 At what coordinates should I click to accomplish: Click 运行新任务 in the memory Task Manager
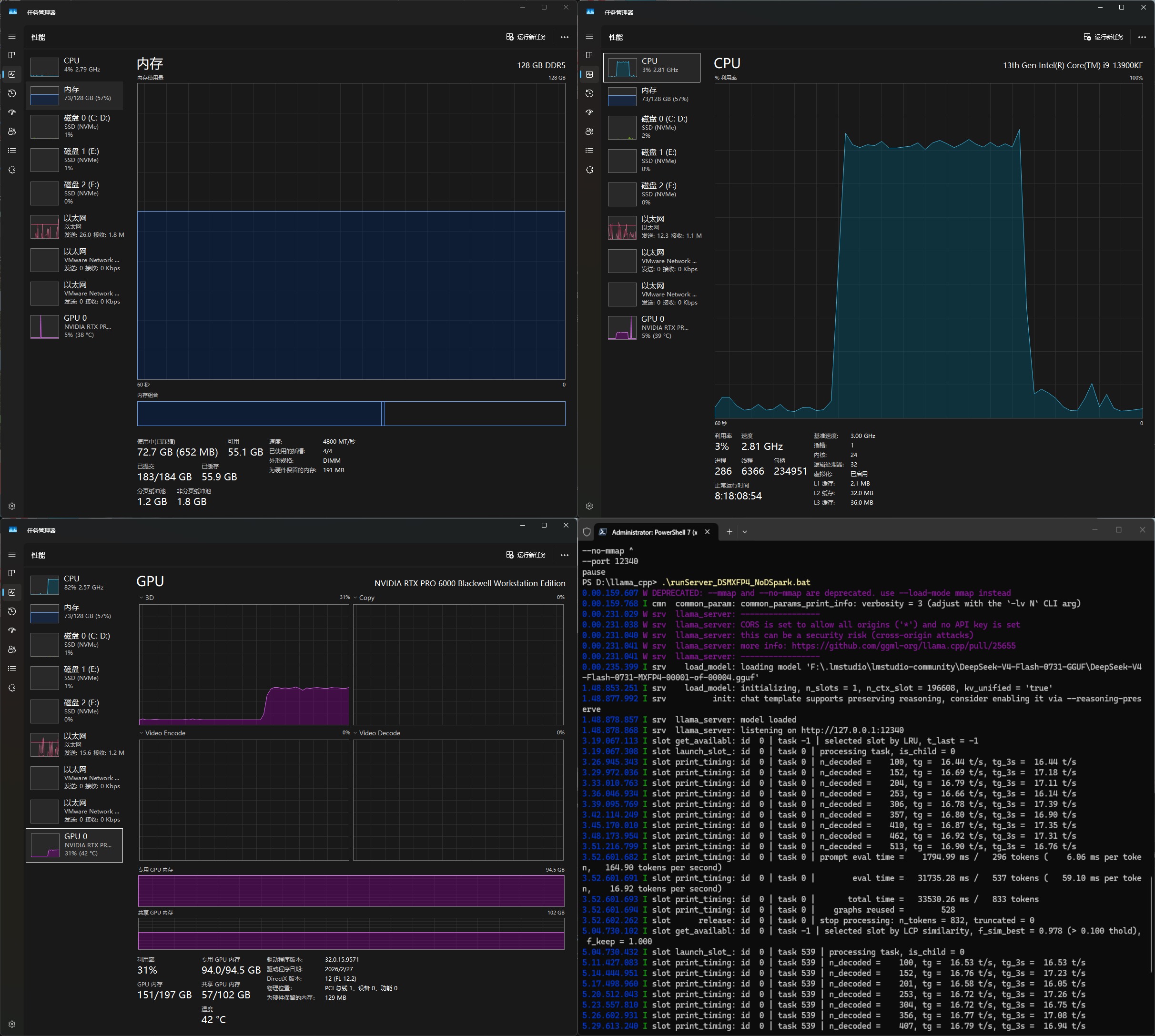526,37
